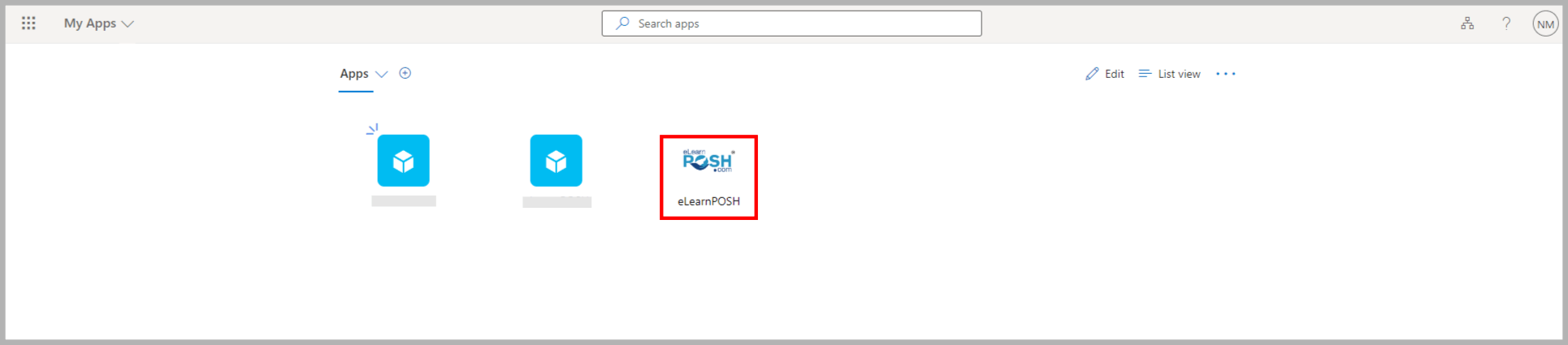1568x345 pixels.
Task: Click the My Apps title
Action: point(90,24)
